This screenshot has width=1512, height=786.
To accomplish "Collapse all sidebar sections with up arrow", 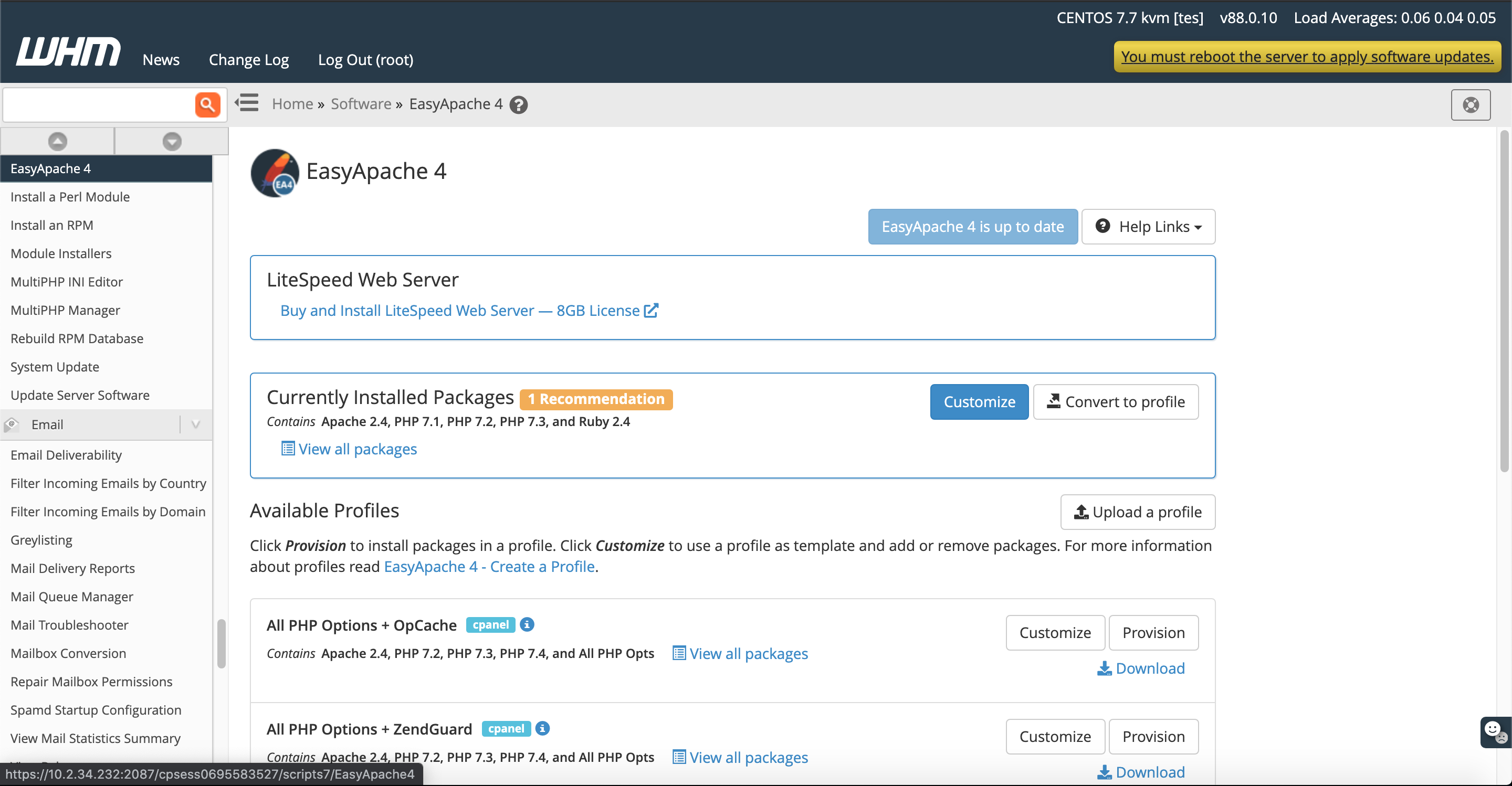I will click(x=58, y=141).
